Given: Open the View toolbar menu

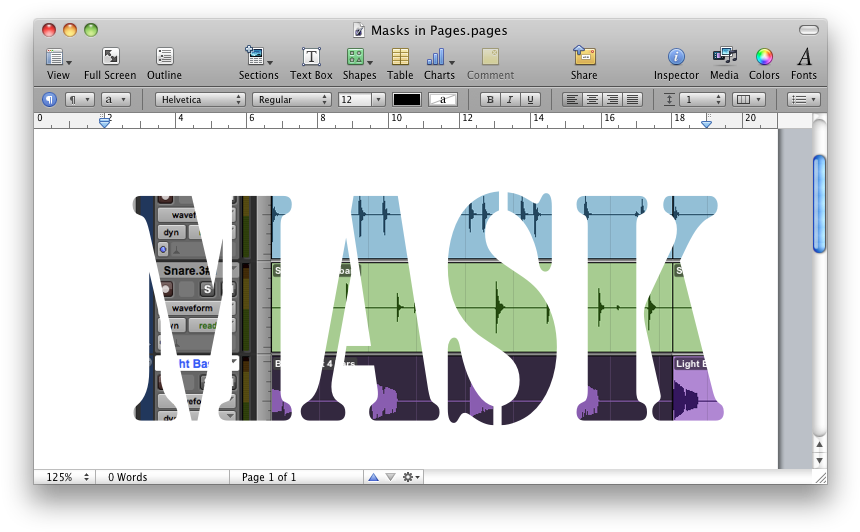Looking at the screenshot, I should [x=58, y=64].
